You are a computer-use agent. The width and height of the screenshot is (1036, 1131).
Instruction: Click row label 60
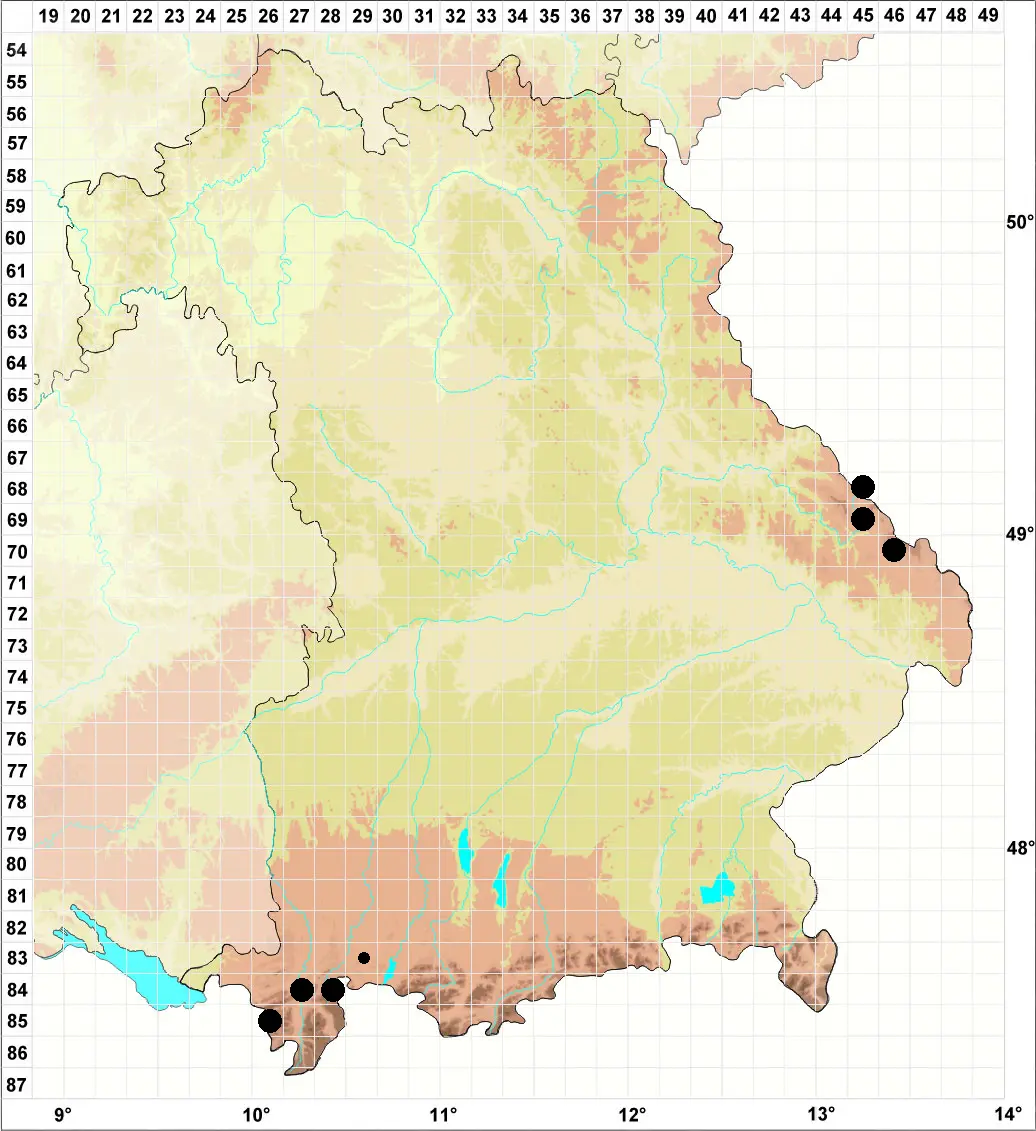coord(17,238)
